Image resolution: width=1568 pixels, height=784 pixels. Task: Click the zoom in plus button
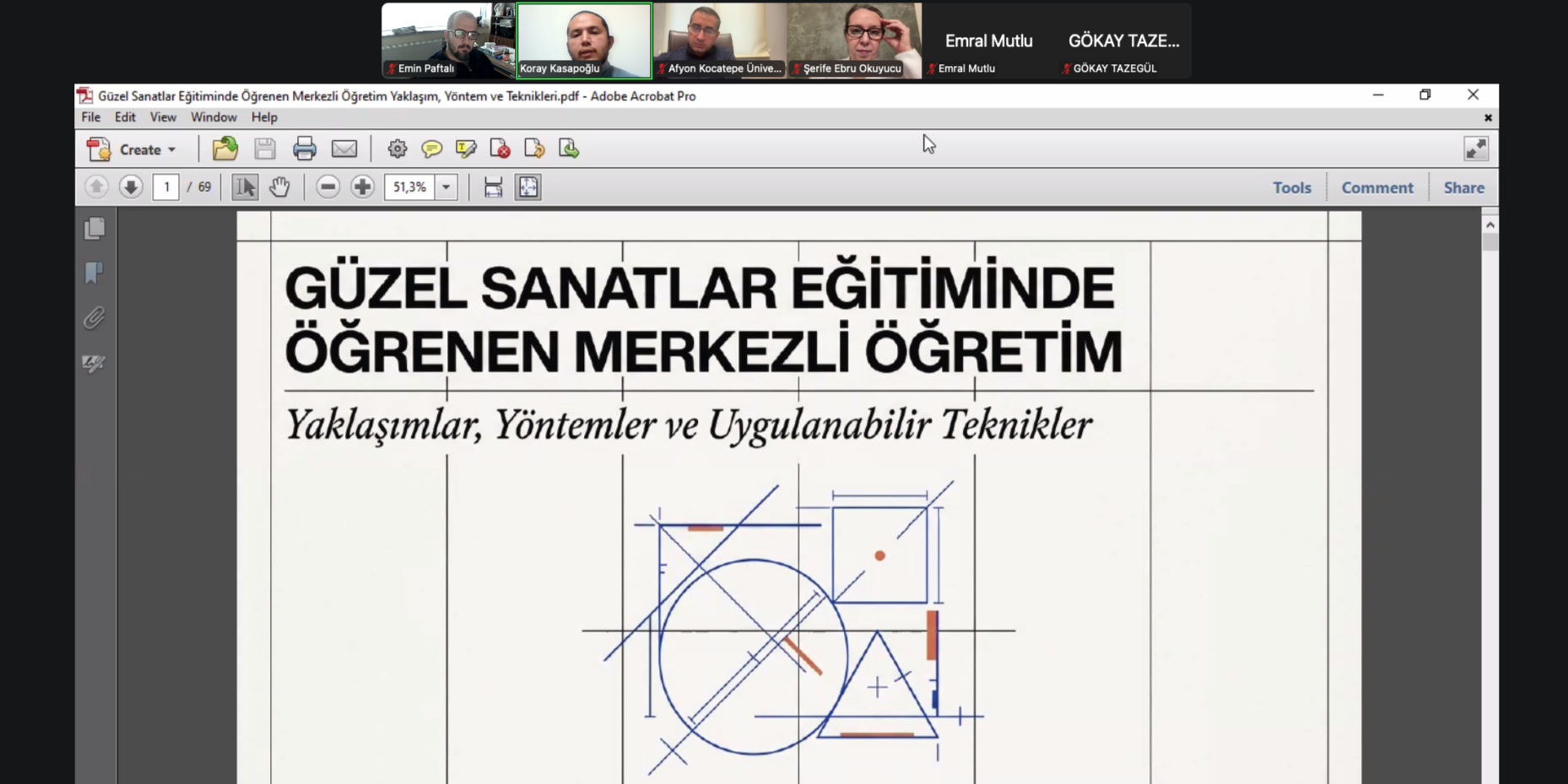[x=362, y=187]
